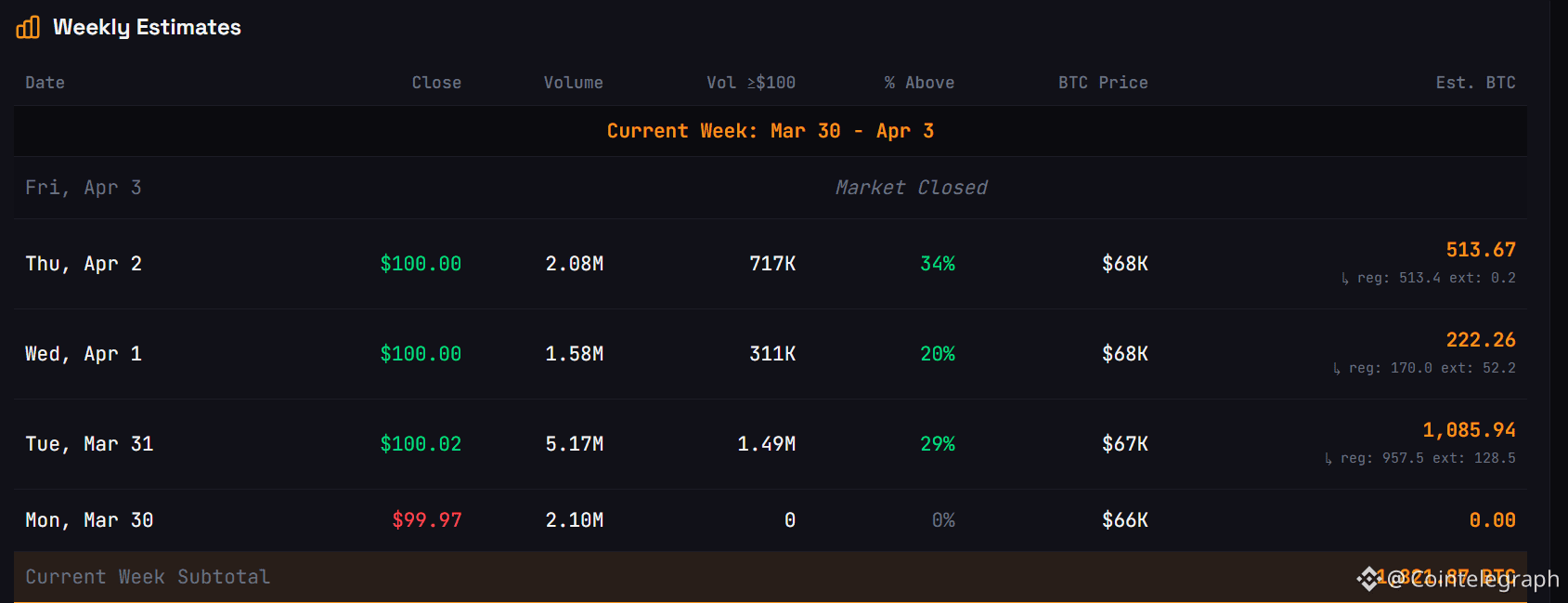Image resolution: width=1568 pixels, height=603 pixels.
Task: Click the bar chart icon beside Weekly Estimates
Action: [28, 27]
